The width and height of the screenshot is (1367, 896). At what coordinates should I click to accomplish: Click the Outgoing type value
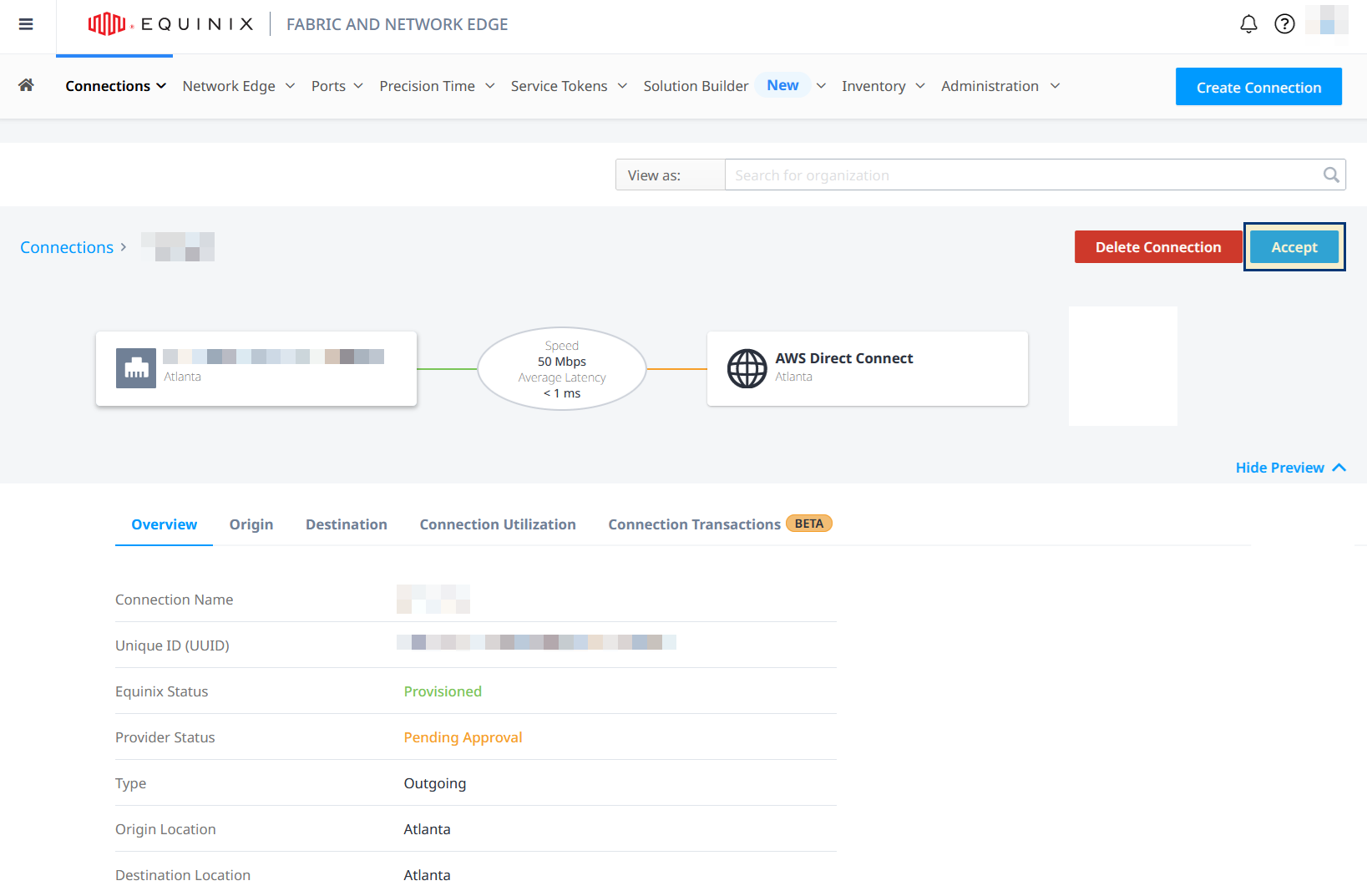coord(435,783)
